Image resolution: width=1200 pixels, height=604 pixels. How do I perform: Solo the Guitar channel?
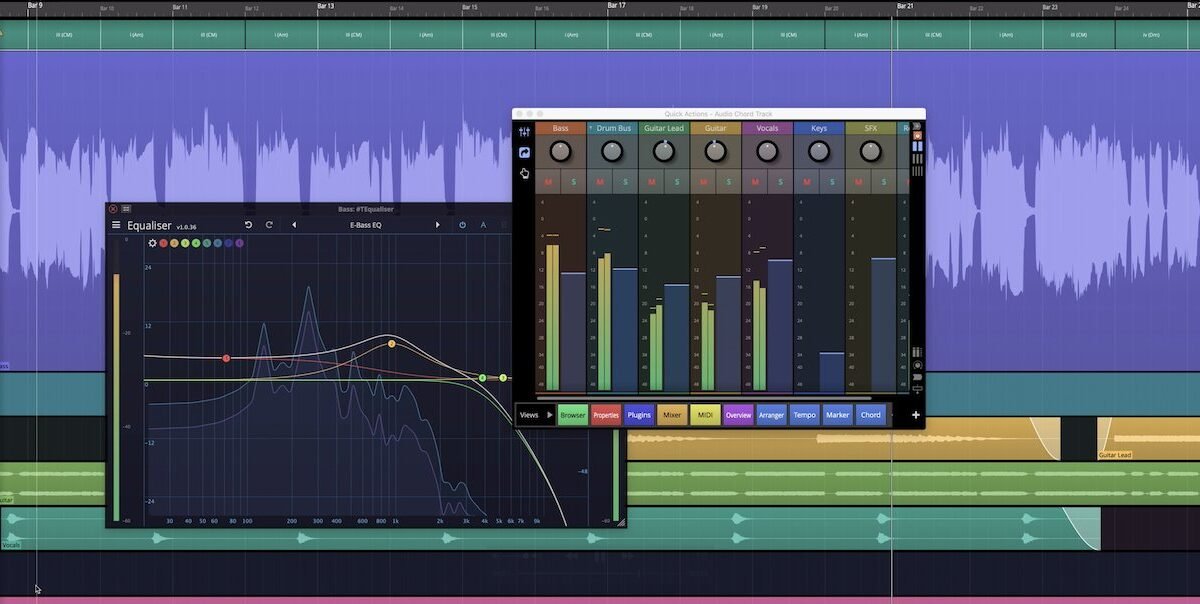pos(729,182)
